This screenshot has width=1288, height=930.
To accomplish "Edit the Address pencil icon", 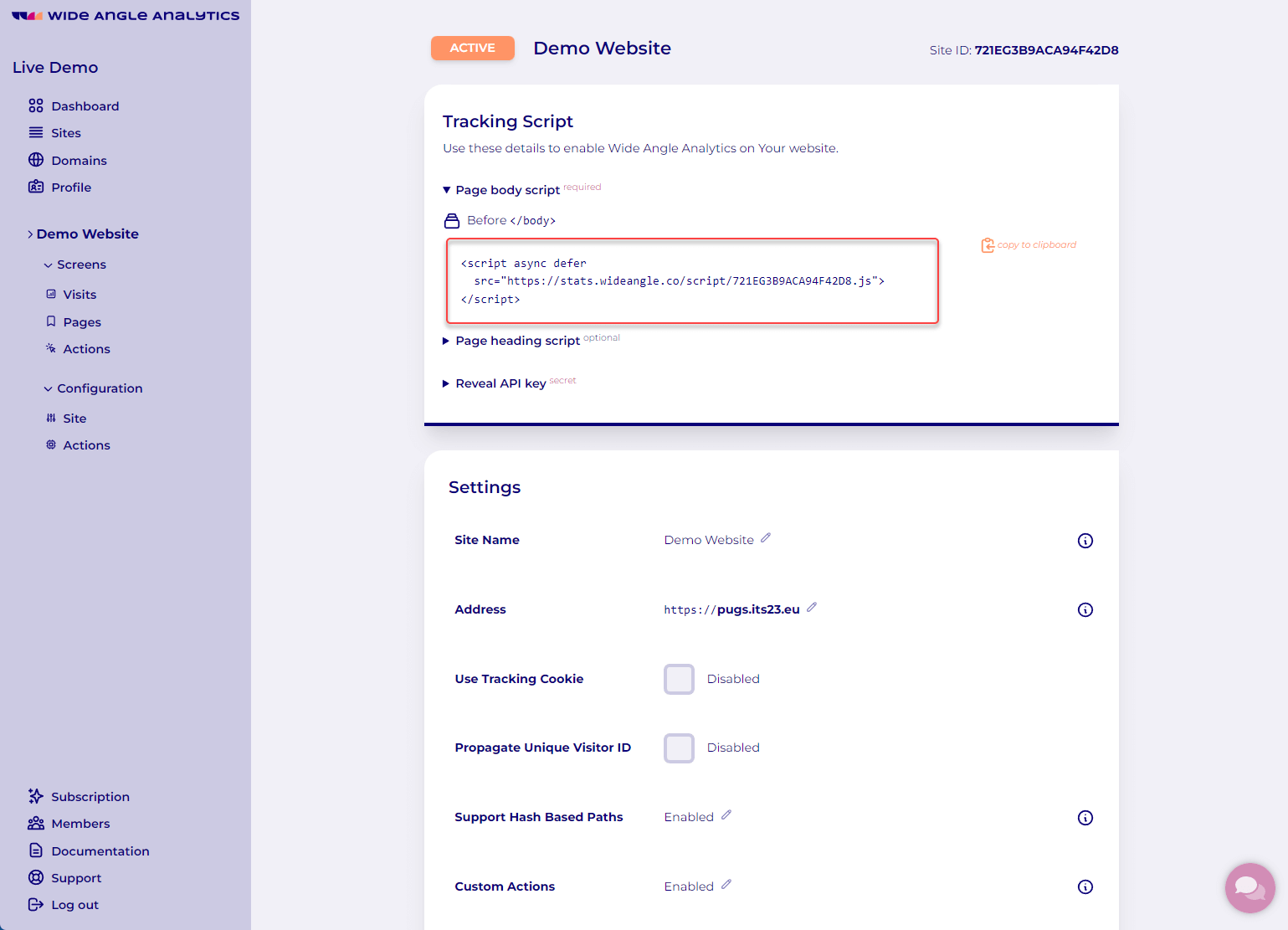I will click(x=812, y=608).
